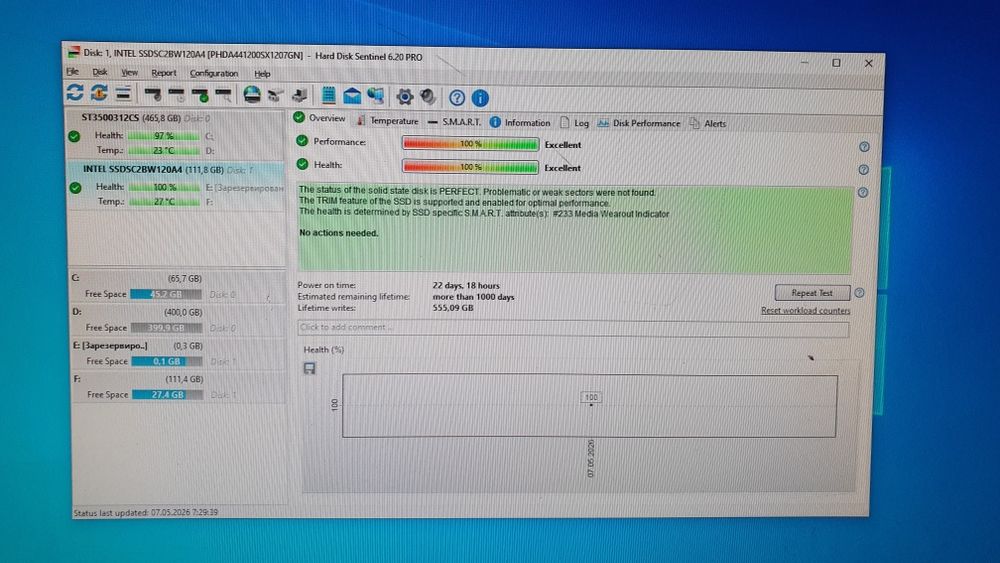Click the help icon beside status text box
Image resolution: width=1000 pixels, height=563 pixels.
point(863,192)
